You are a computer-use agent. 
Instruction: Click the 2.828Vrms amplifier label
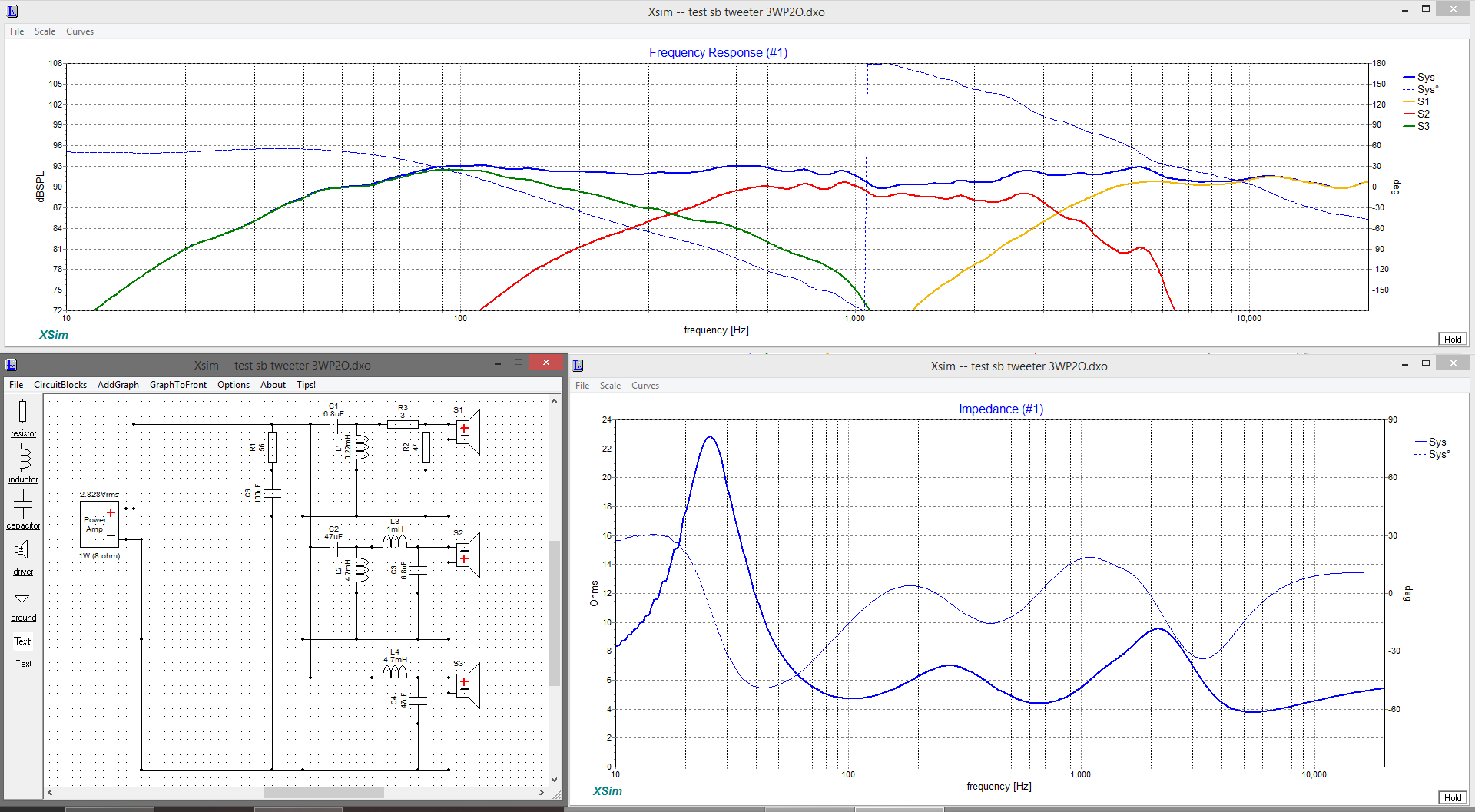pos(99,495)
